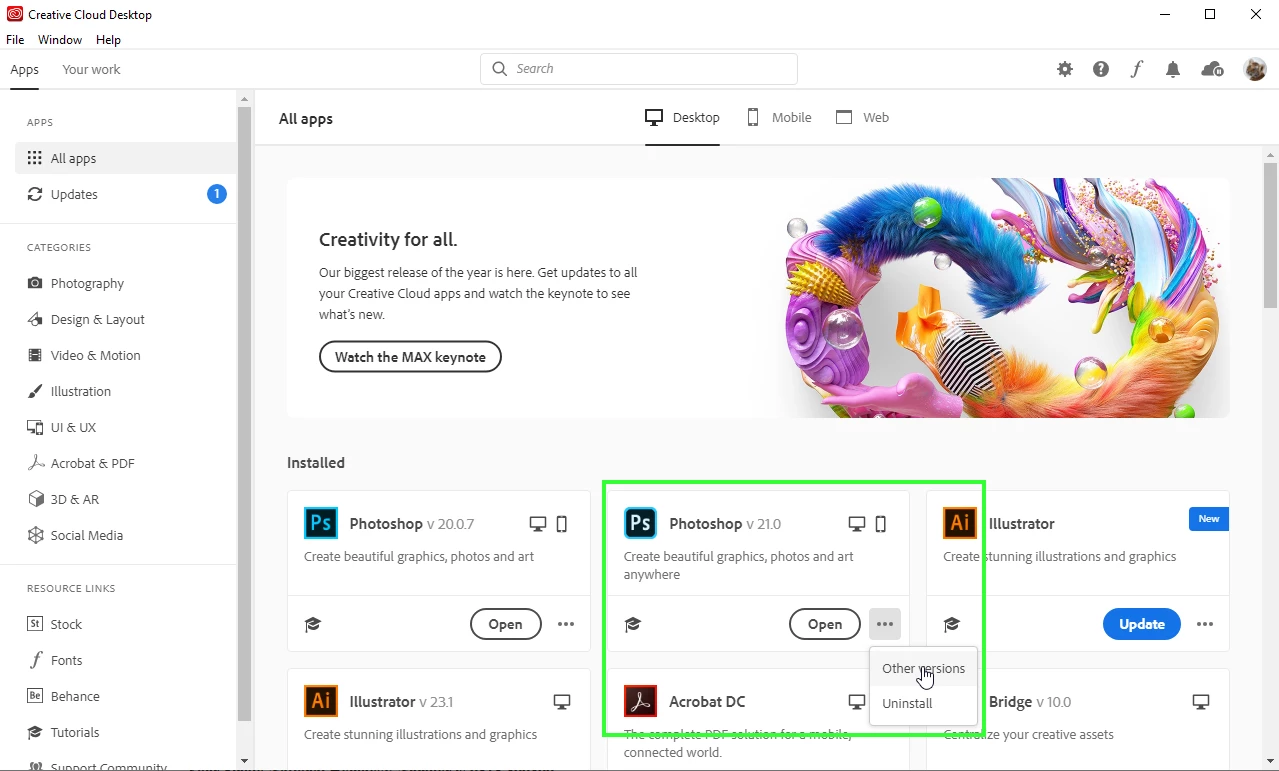This screenshot has height=771, width=1279.
Task: Open the UI & UX category
Action: (62, 427)
